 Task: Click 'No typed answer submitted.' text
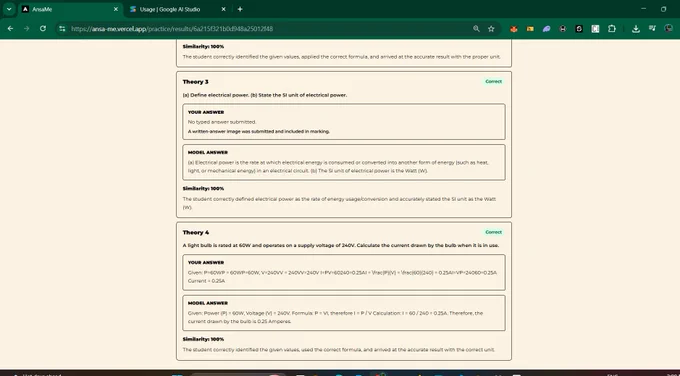coord(222,122)
